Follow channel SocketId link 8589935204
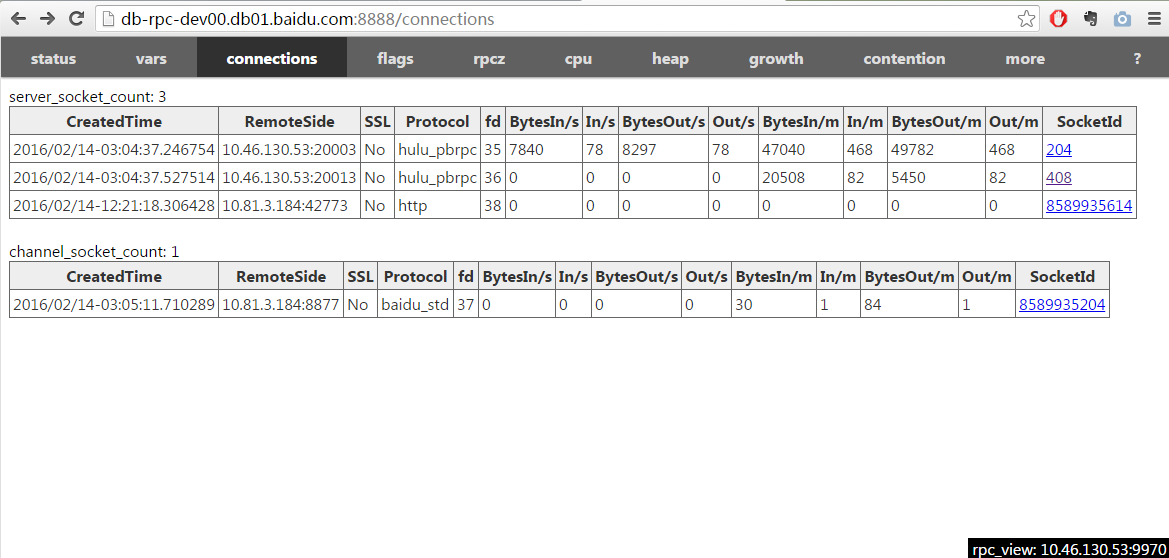 click(1062, 305)
